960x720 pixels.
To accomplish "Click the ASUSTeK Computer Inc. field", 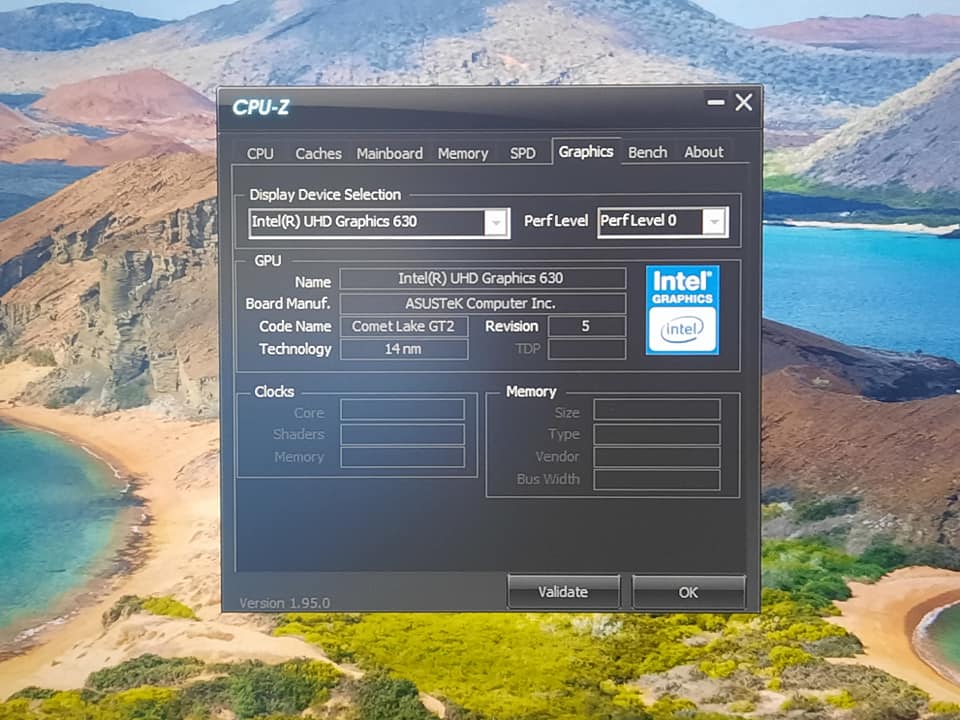I will pos(482,303).
